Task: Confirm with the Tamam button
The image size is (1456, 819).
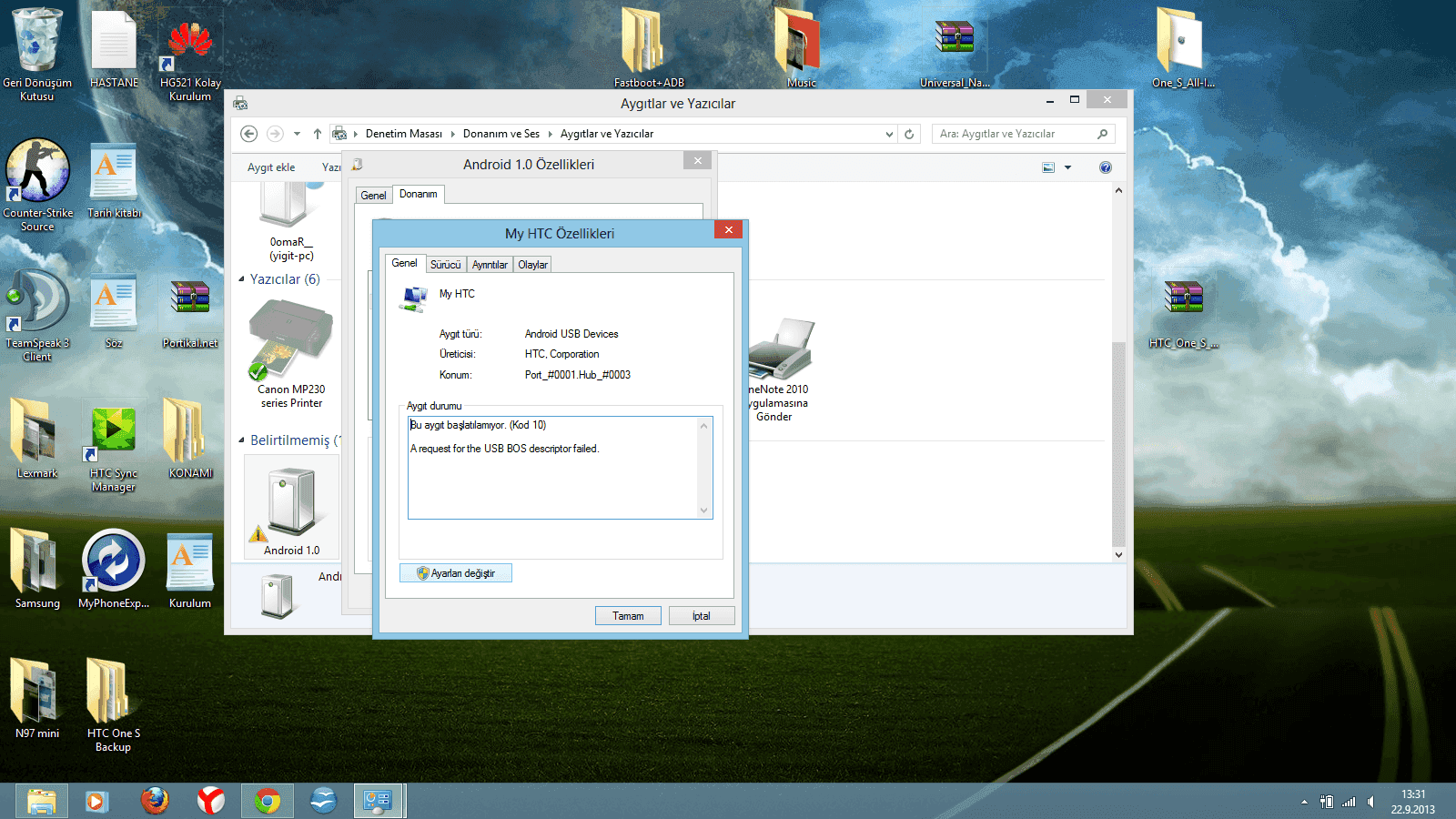Action: coord(628,616)
